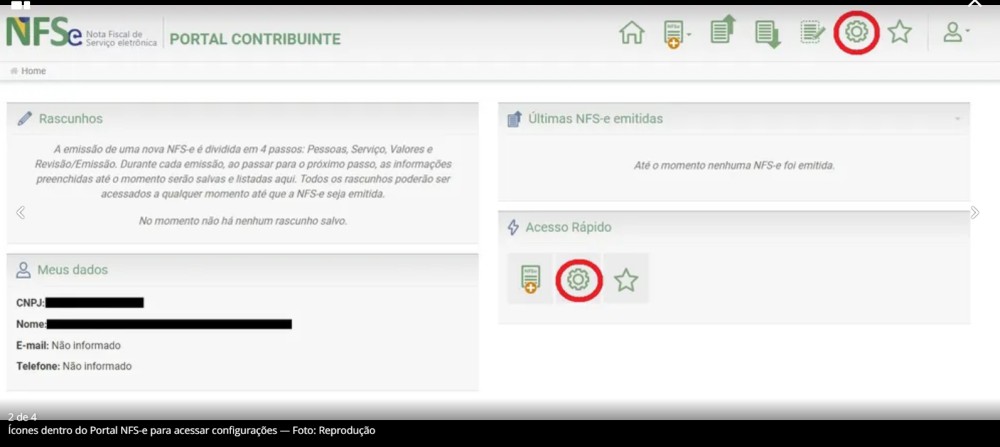1000x447 pixels.
Task: Click Telefone: Não informado text
Action: coord(74,367)
